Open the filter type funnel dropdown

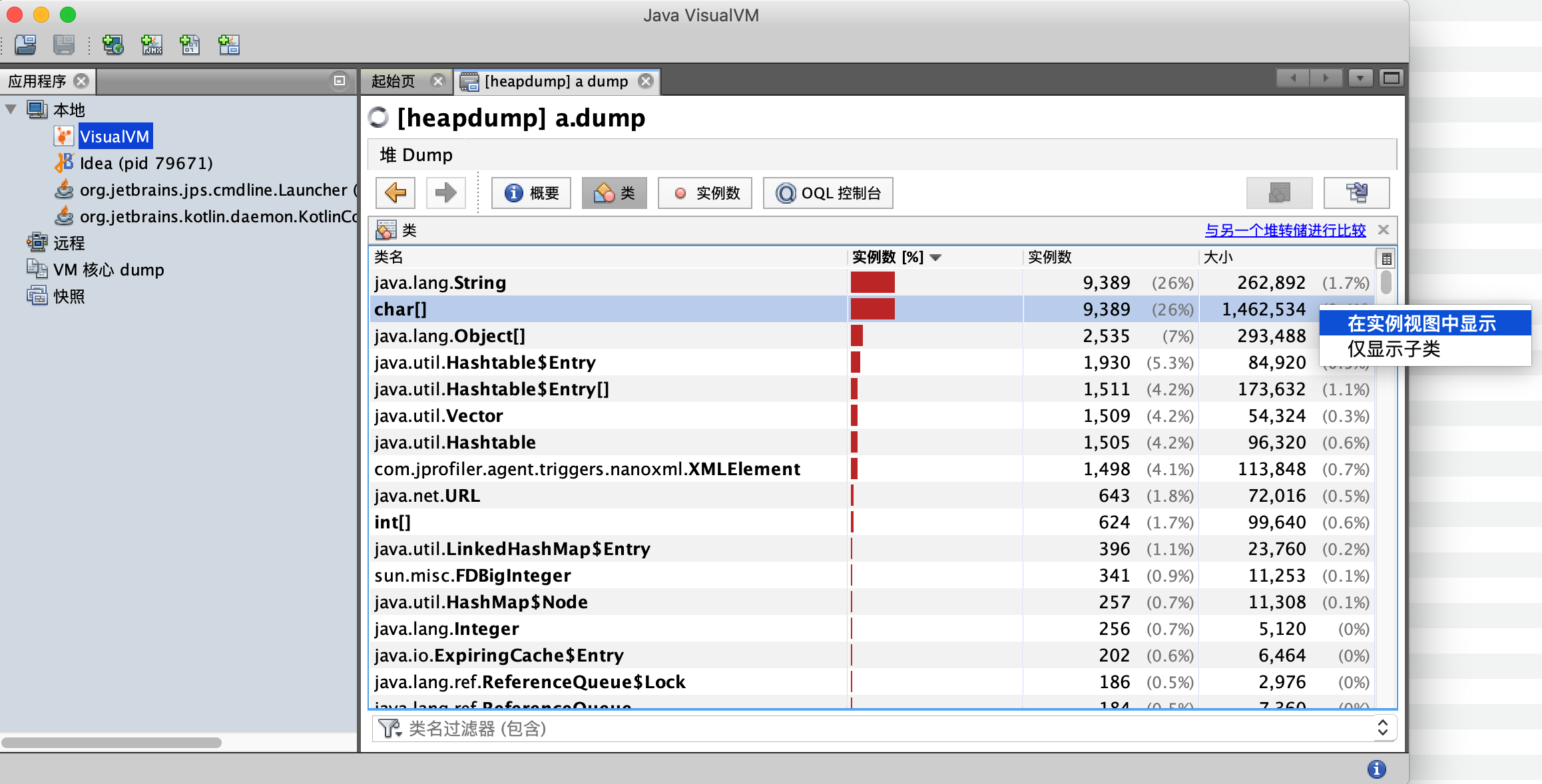(390, 729)
